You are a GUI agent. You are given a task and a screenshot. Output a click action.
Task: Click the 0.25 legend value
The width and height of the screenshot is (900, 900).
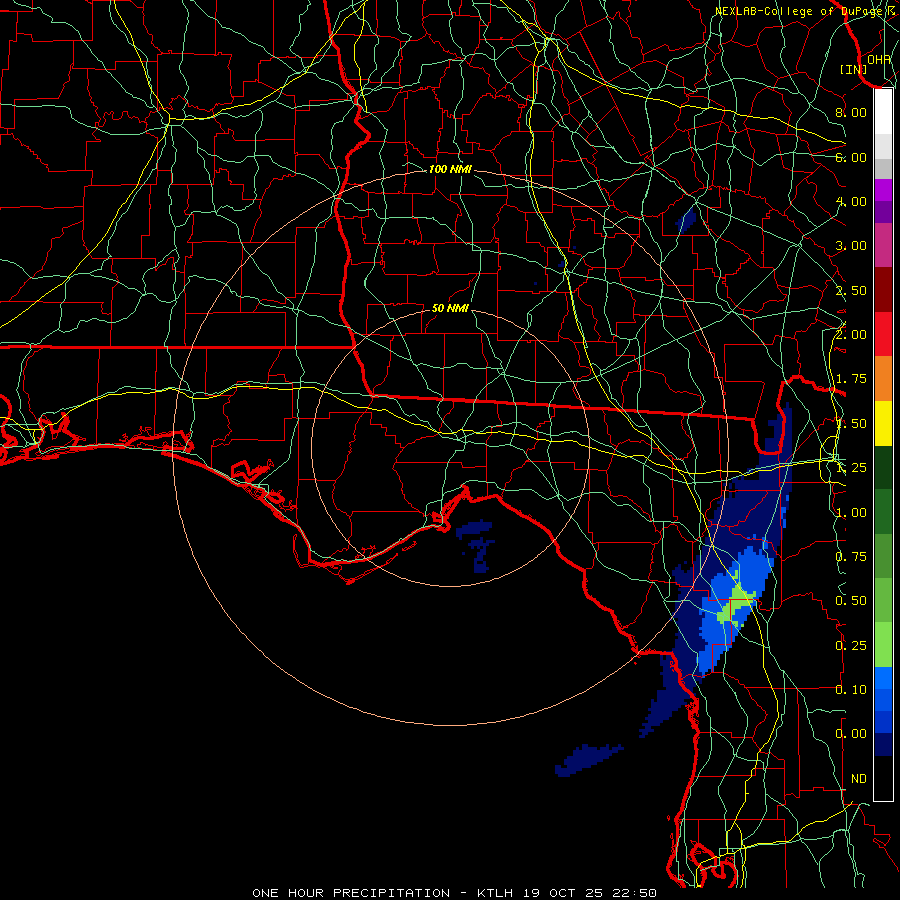click(851, 646)
